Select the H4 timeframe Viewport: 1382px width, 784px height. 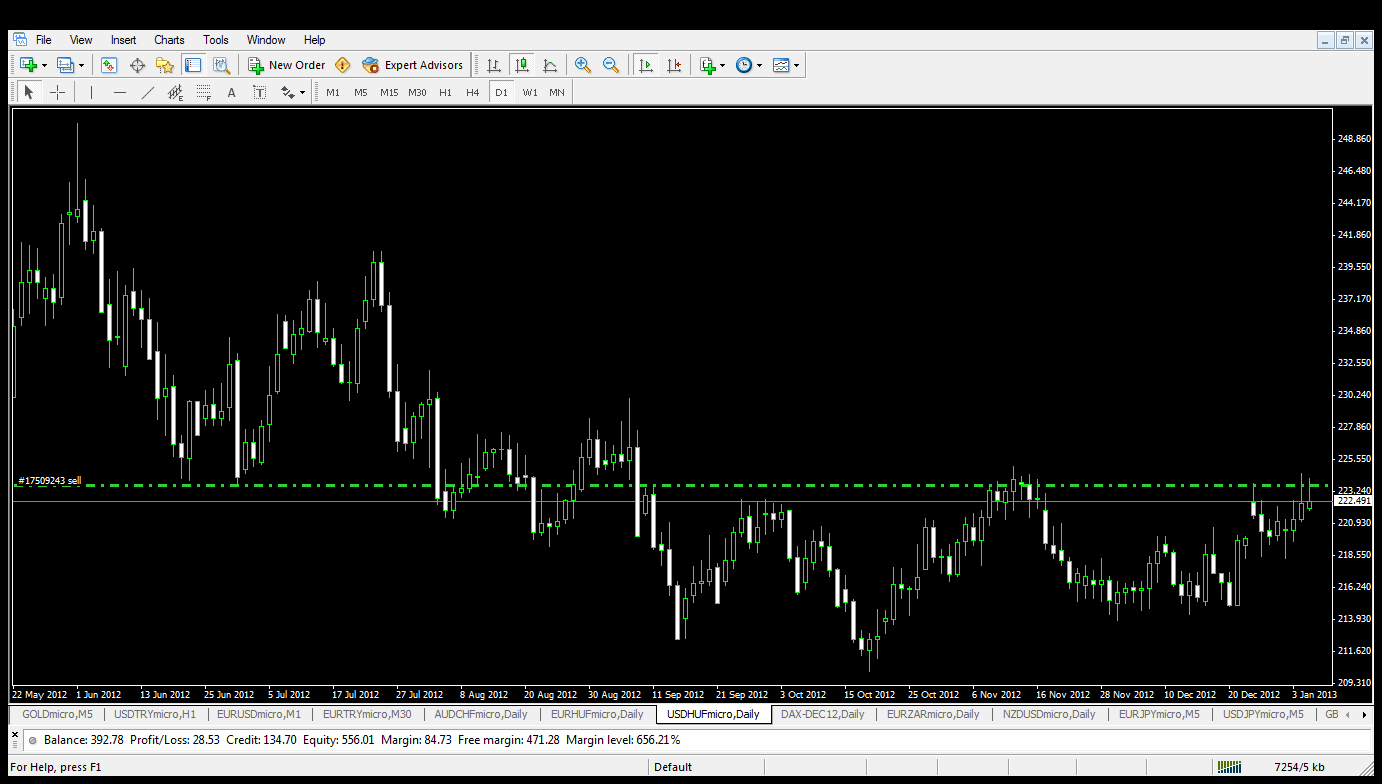tap(473, 92)
